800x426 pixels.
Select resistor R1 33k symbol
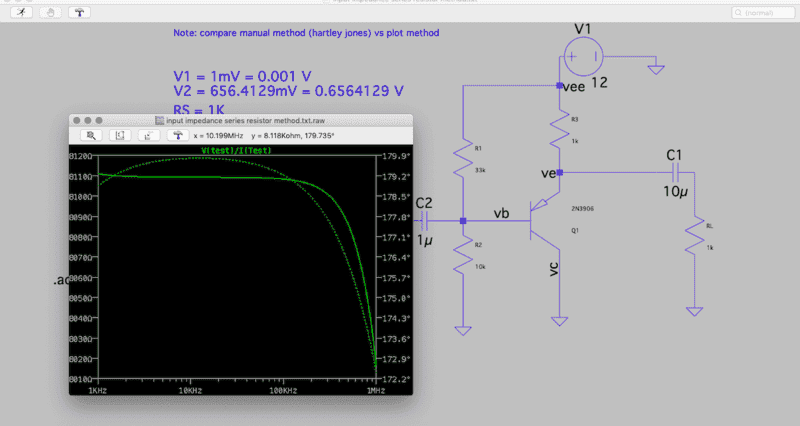coord(463,159)
